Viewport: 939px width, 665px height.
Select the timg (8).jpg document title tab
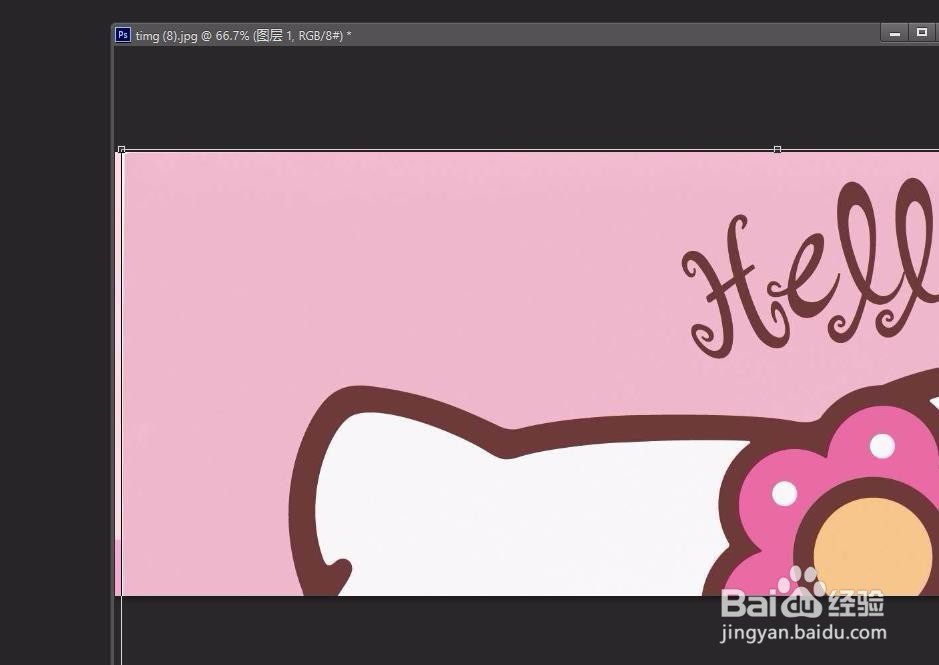pos(243,35)
